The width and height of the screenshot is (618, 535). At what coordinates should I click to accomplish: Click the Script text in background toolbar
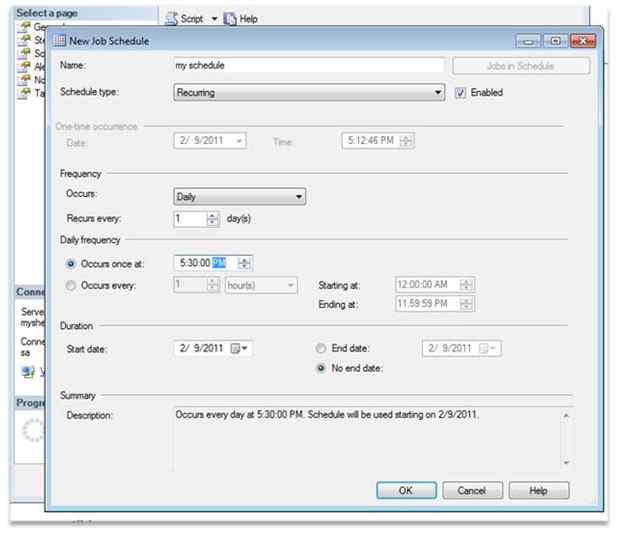tap(192, 19)
